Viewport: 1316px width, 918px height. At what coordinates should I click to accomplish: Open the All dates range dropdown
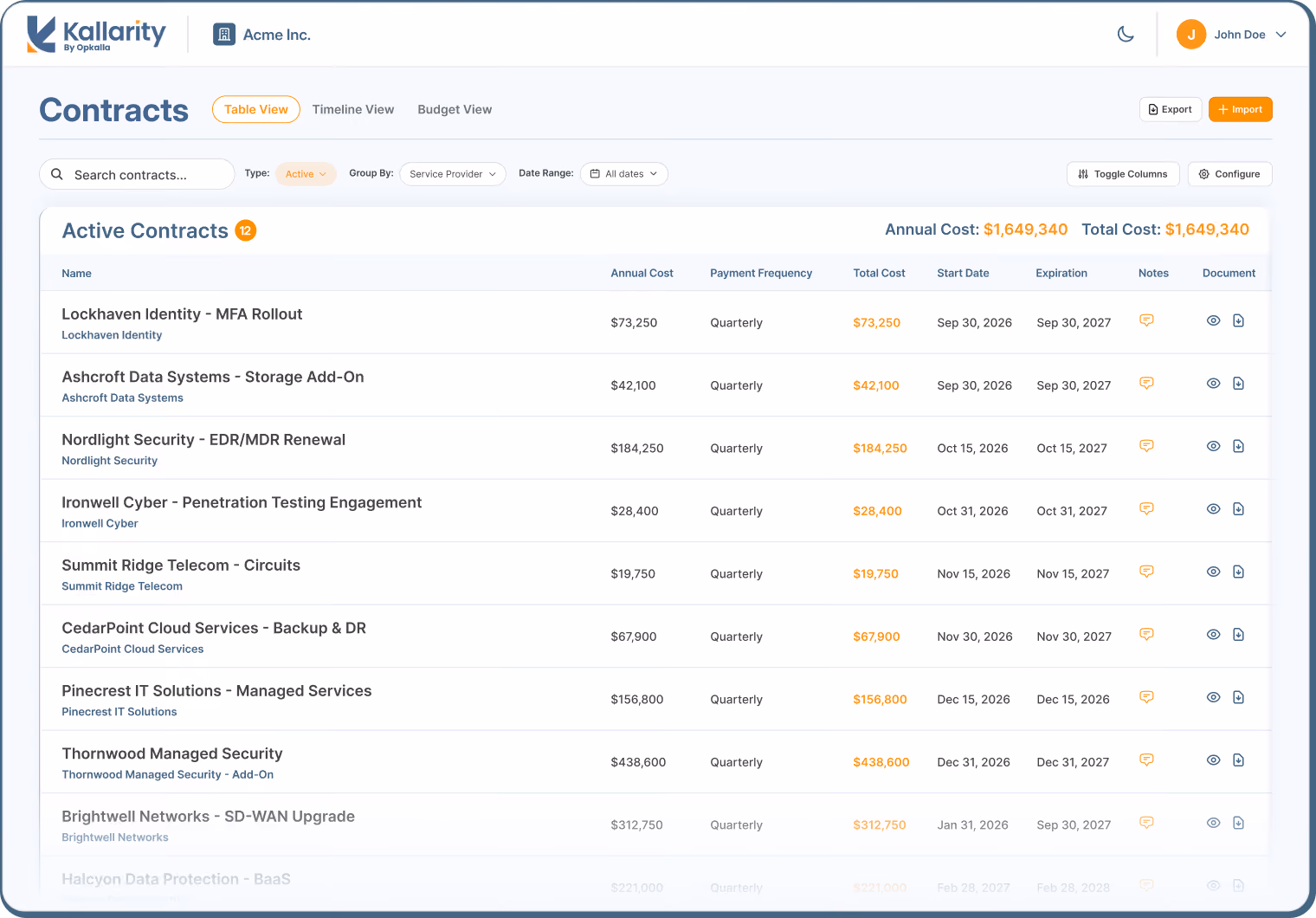point(624,174)
